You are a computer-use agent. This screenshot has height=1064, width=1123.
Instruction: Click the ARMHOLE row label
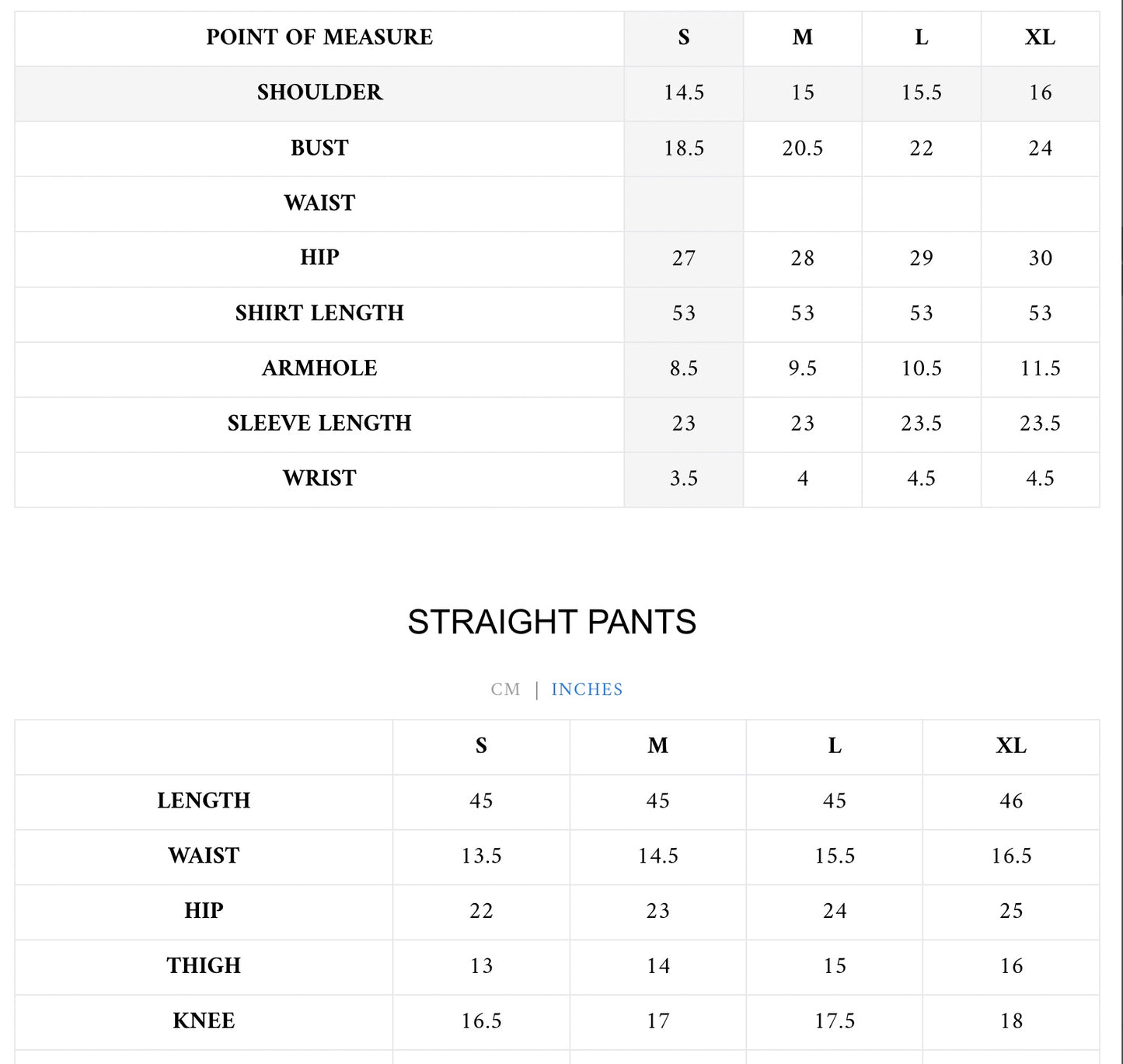coord(319,368)
